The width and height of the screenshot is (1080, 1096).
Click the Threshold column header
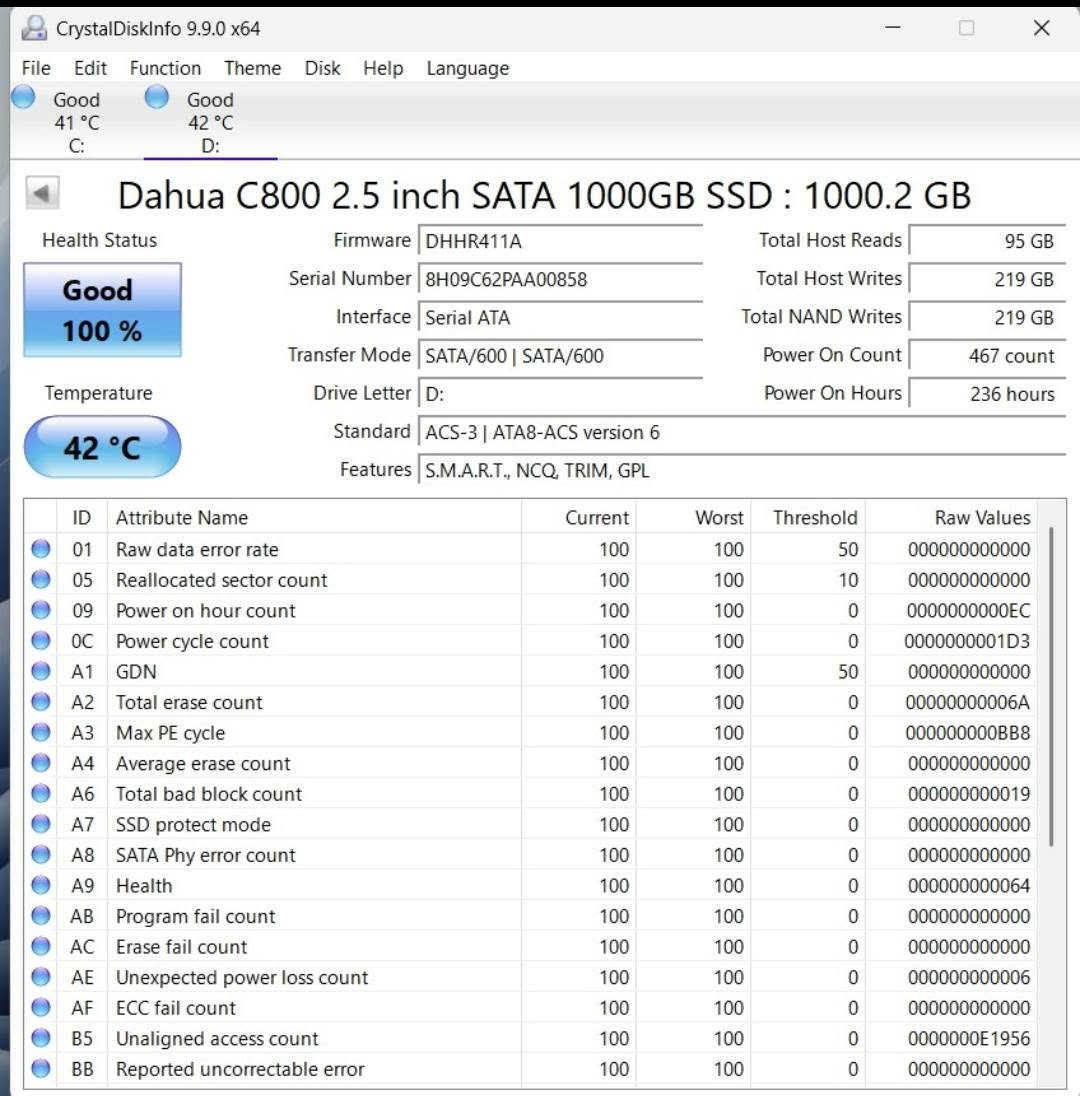808,517
